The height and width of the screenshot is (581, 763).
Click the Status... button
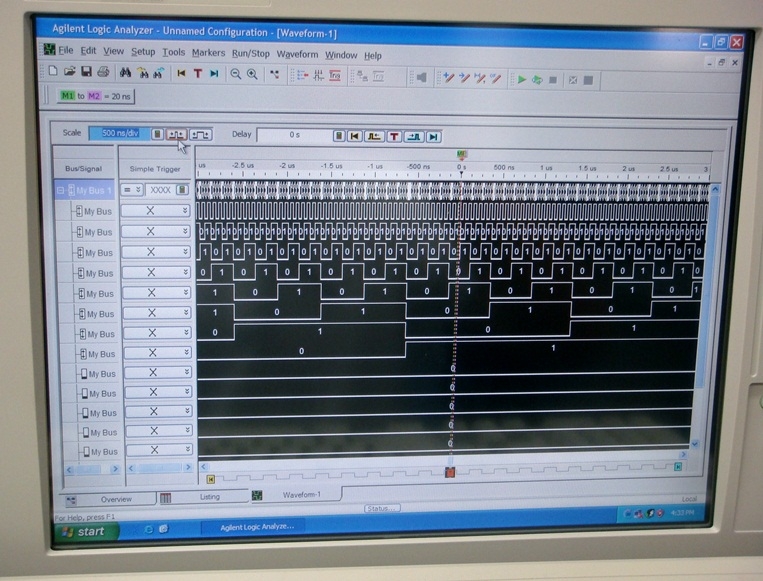tap(382, 508)
